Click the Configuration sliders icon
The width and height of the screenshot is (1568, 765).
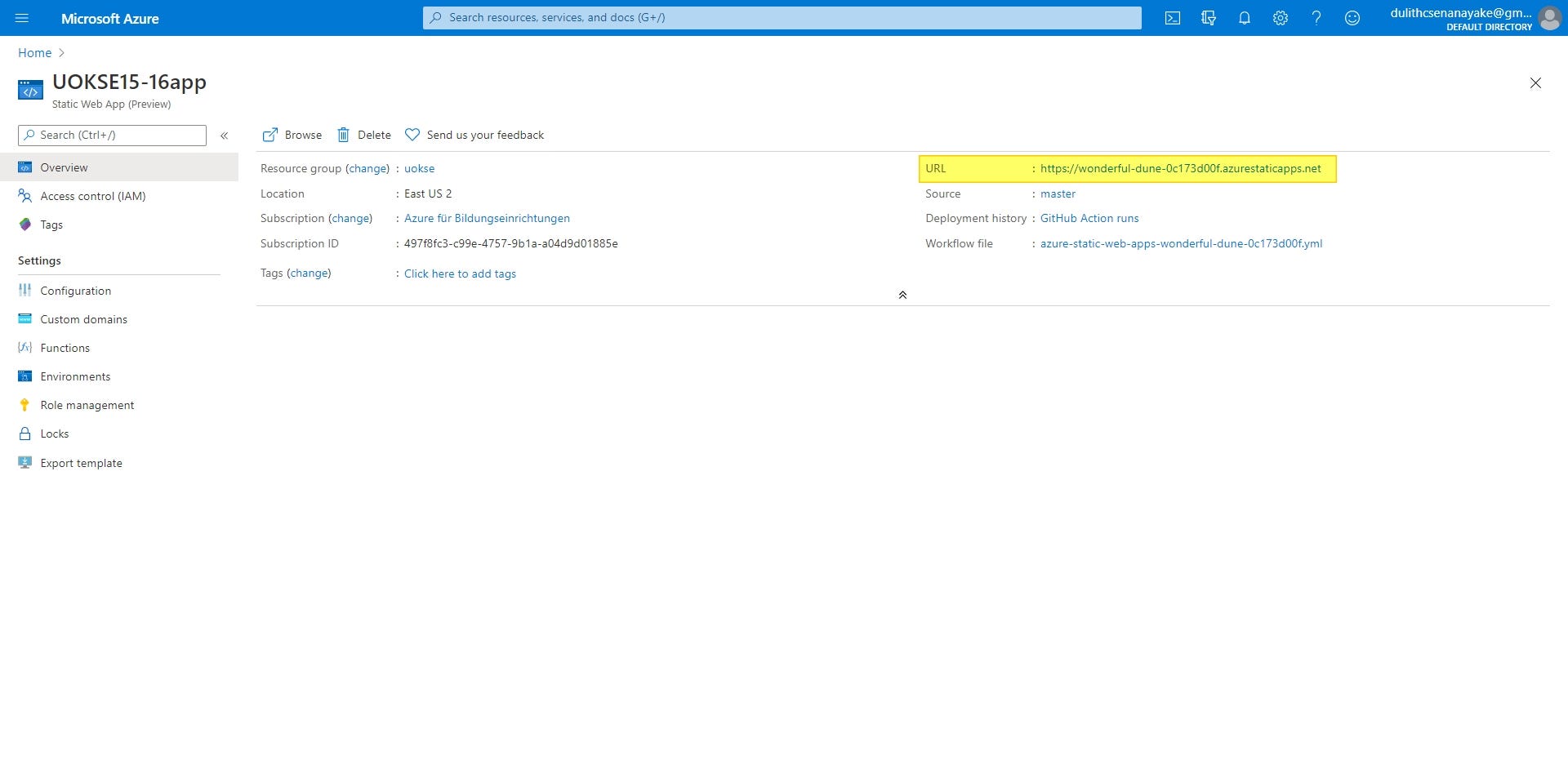25,291
